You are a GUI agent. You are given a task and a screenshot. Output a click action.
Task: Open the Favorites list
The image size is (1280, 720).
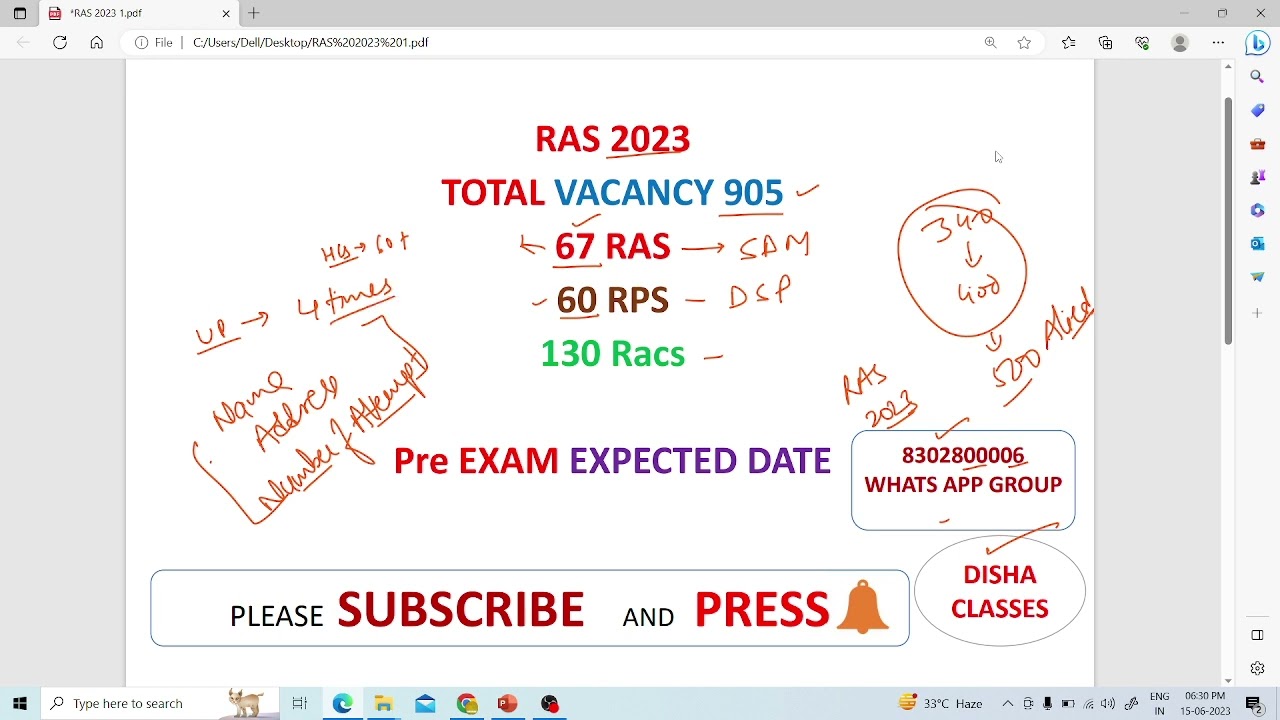tap(1068, 42)
